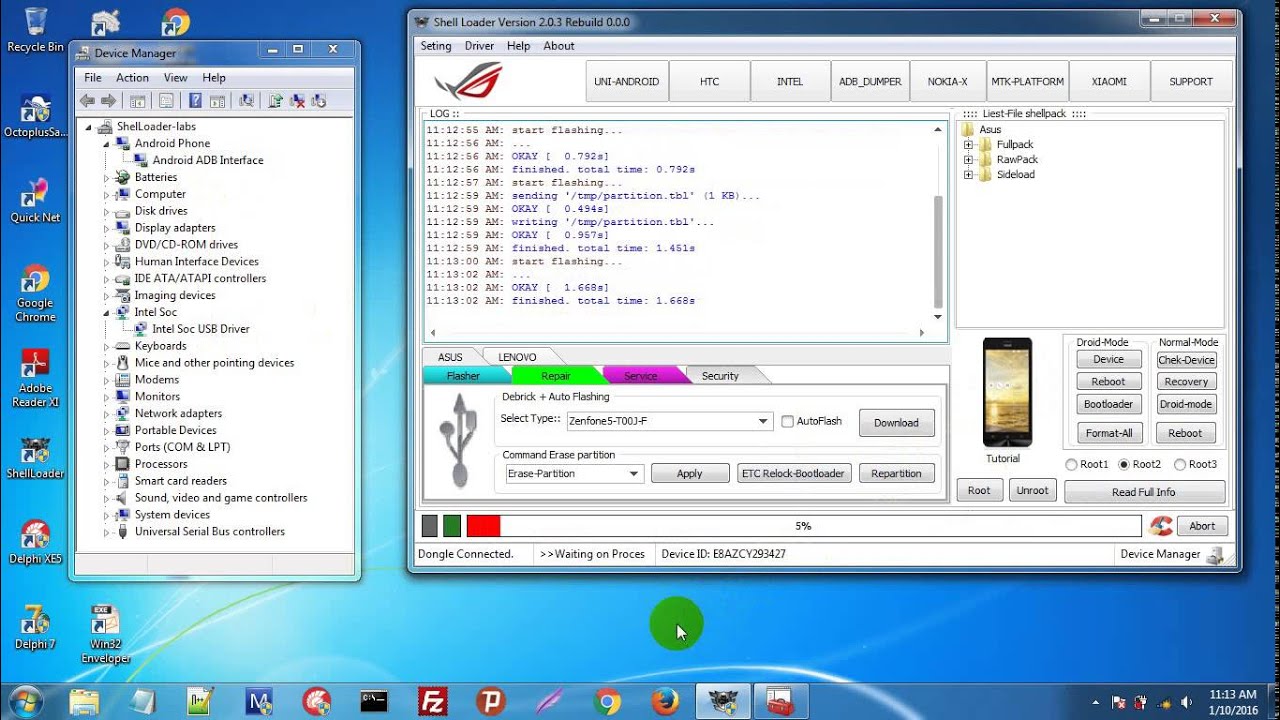Click the ROG logo in Shell Loader
Image resolution: width=1280 pixels, height=720 pixels.
pyautogui.click(x=468, y=81)
